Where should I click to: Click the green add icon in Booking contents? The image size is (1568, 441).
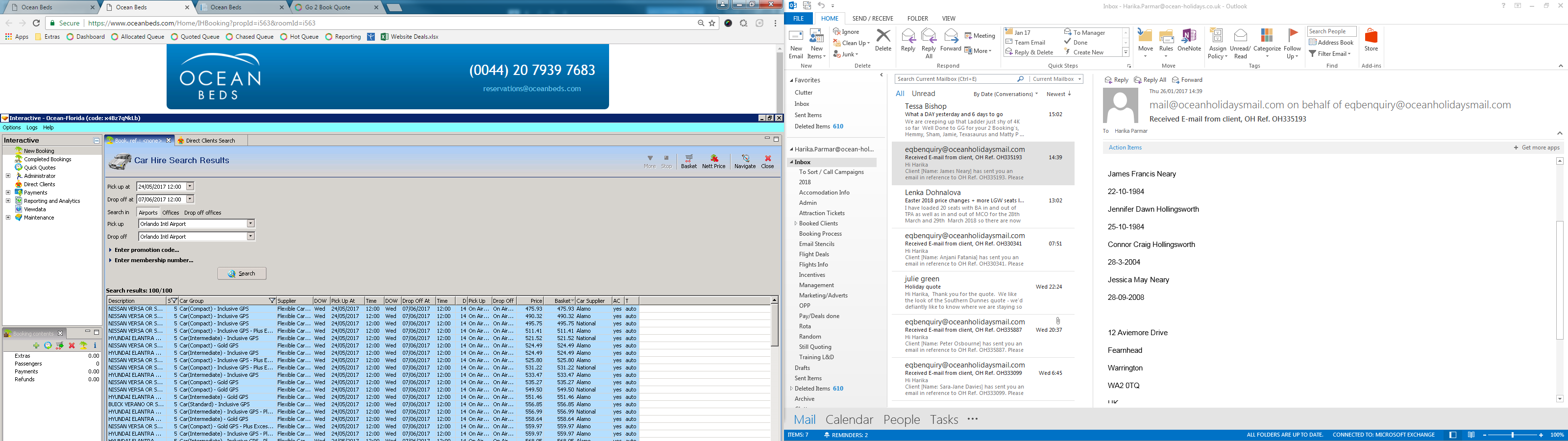click(x=36, y=345)
